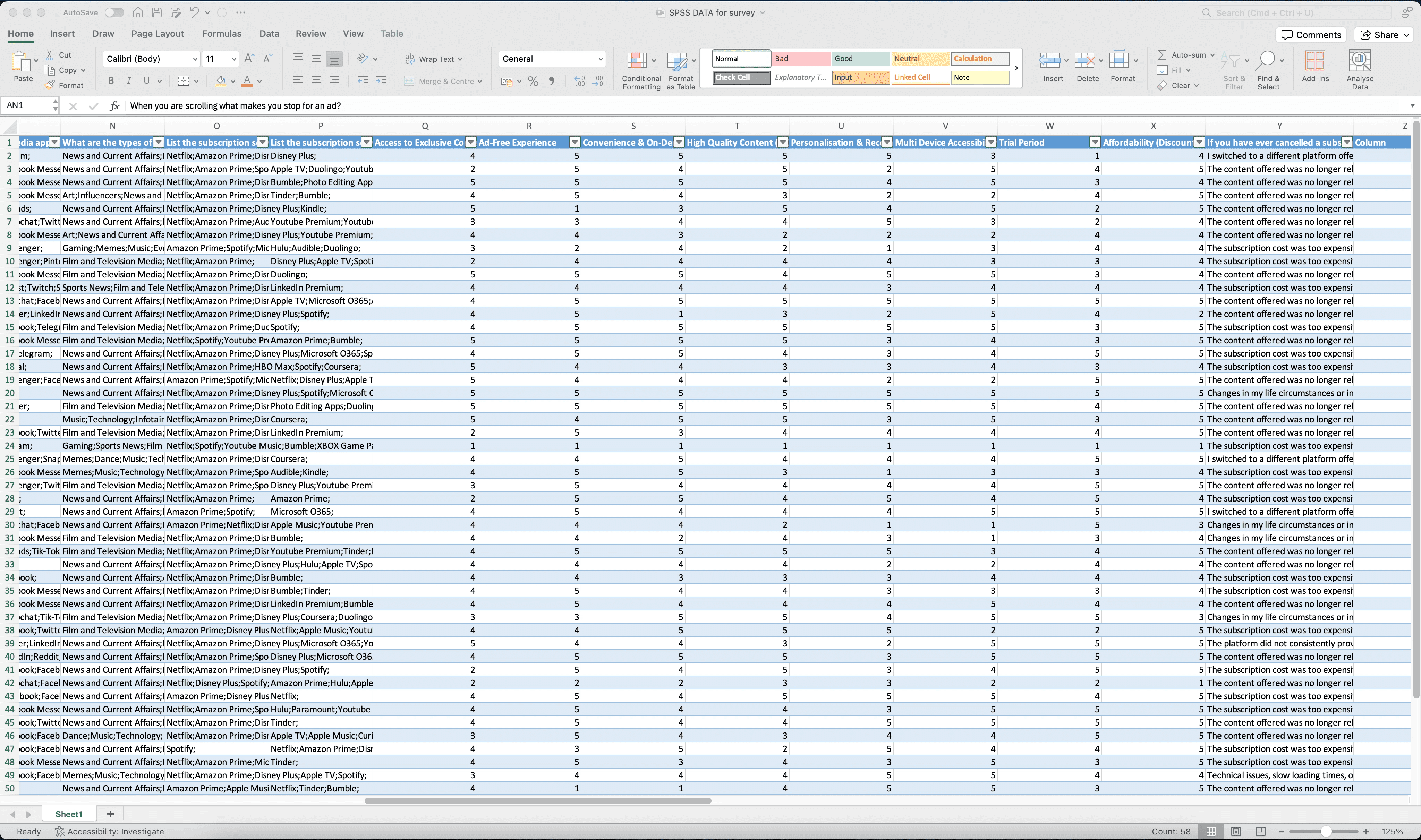Adjust the zoom slider in status bar
1421x840 pixels.
(x=1325, y=832)
